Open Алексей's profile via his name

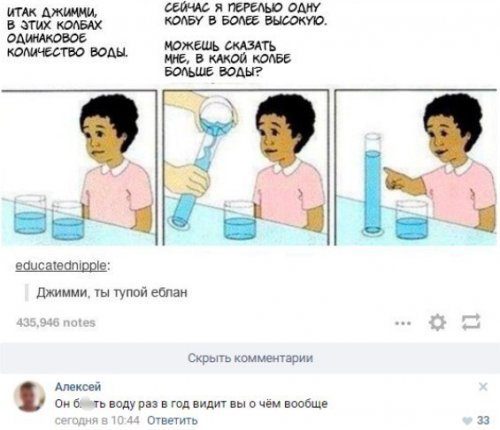point(78,387)
